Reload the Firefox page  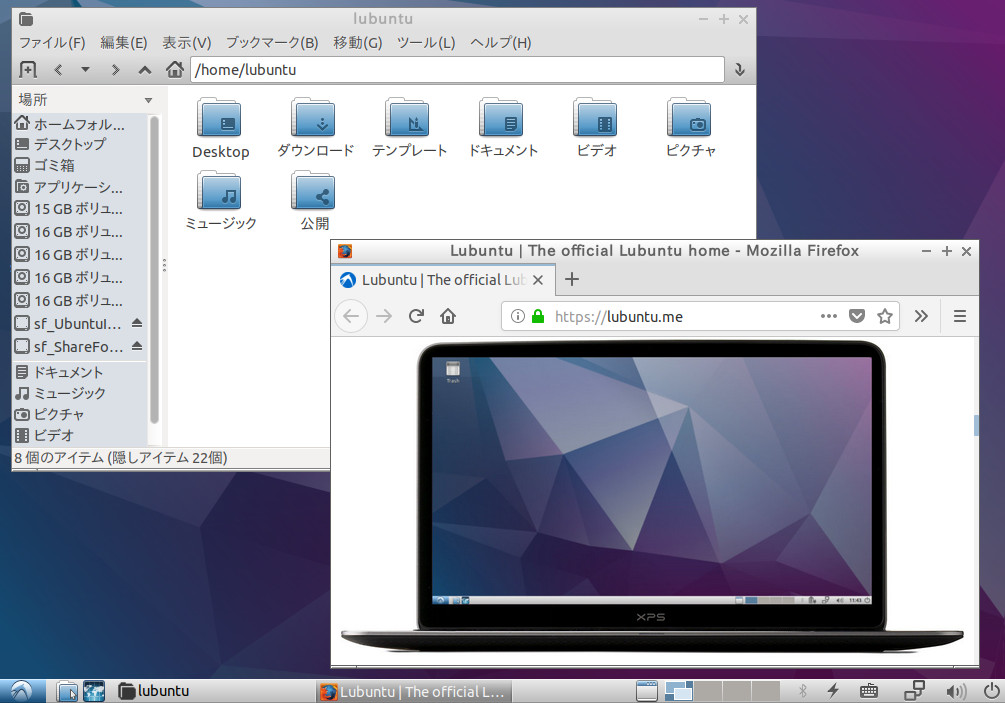coord(416,316)
